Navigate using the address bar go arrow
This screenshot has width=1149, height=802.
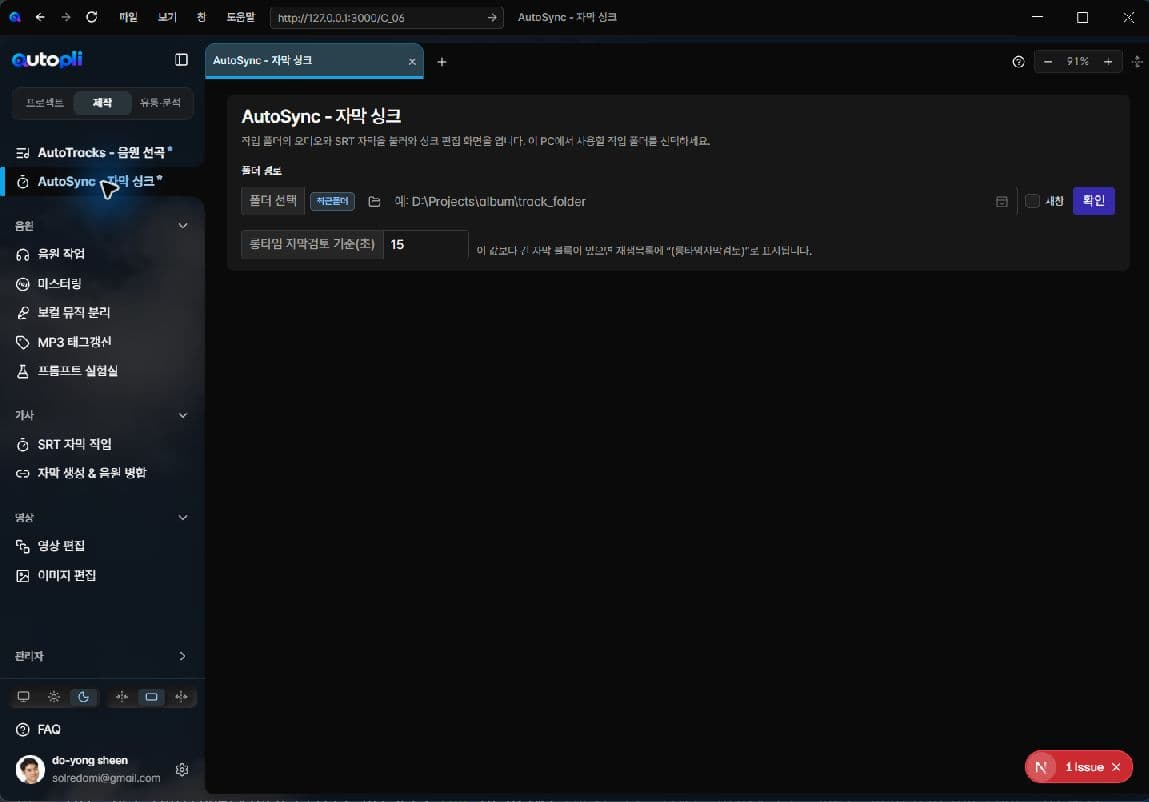click(x=492, y=18)
